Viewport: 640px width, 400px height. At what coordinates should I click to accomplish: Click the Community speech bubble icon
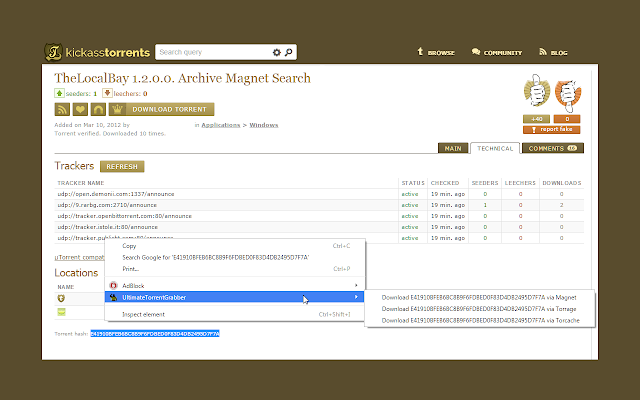(x=476, y=51)
